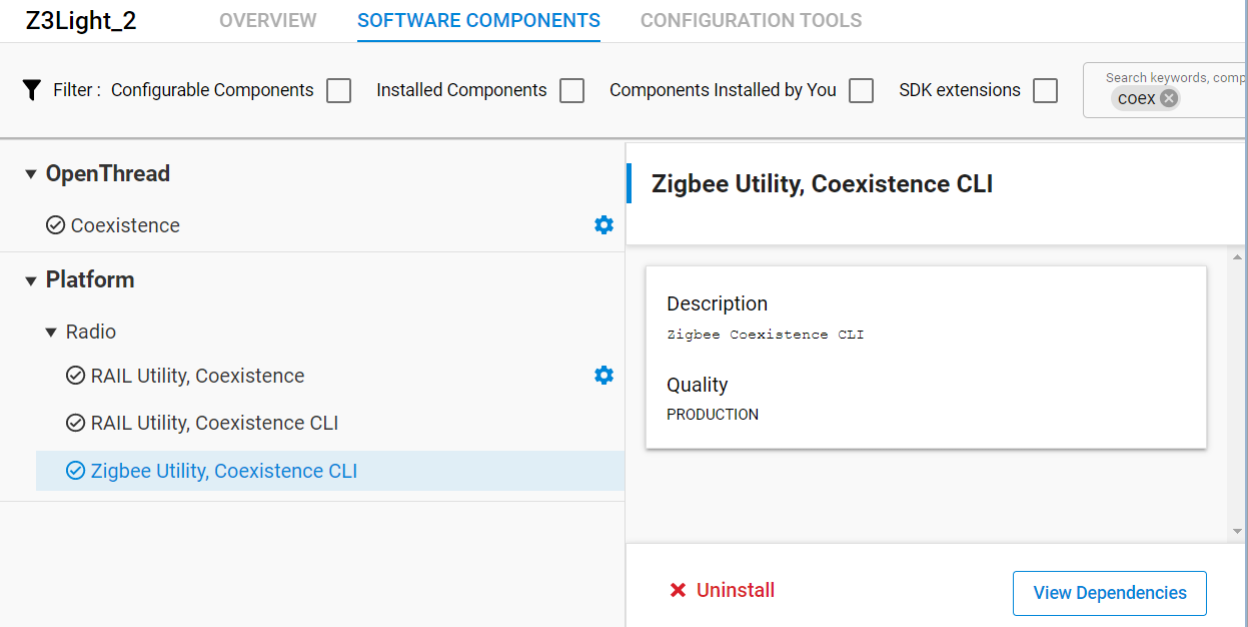Screen dimensions: 1248x627
Task: Tick the SDK extensions checkbox
Action: [1045, 91]
